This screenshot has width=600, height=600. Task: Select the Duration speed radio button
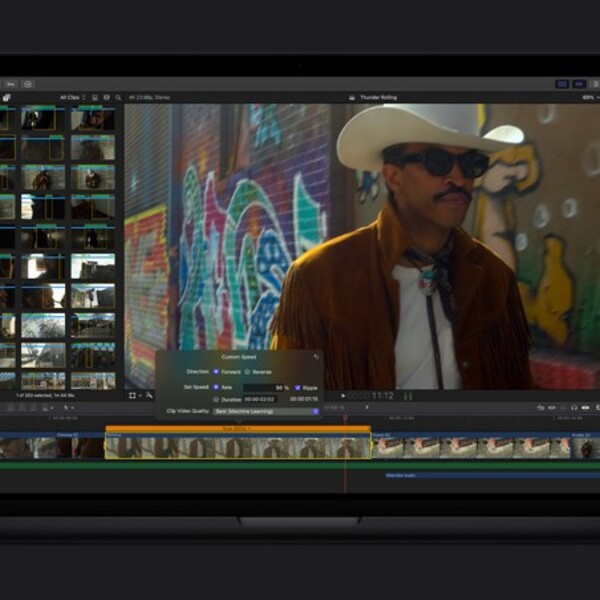(x=216, y=399)
